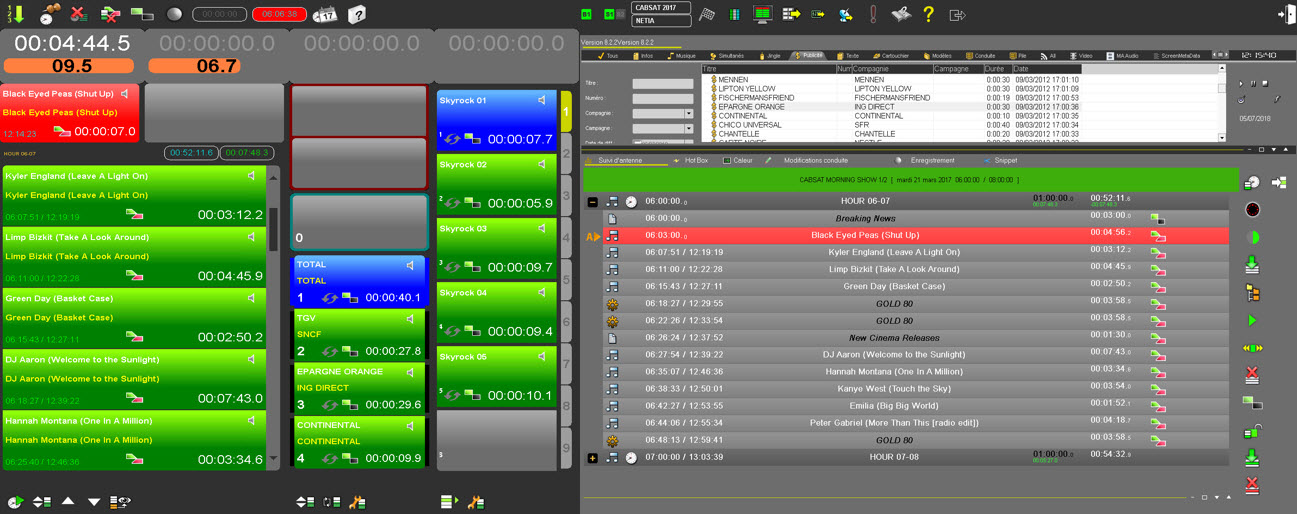Image resolution: width=1297 pixels, height=514 pixels.
Task: Click the numbered green down-arrow icon
Action: click(15, 14)
